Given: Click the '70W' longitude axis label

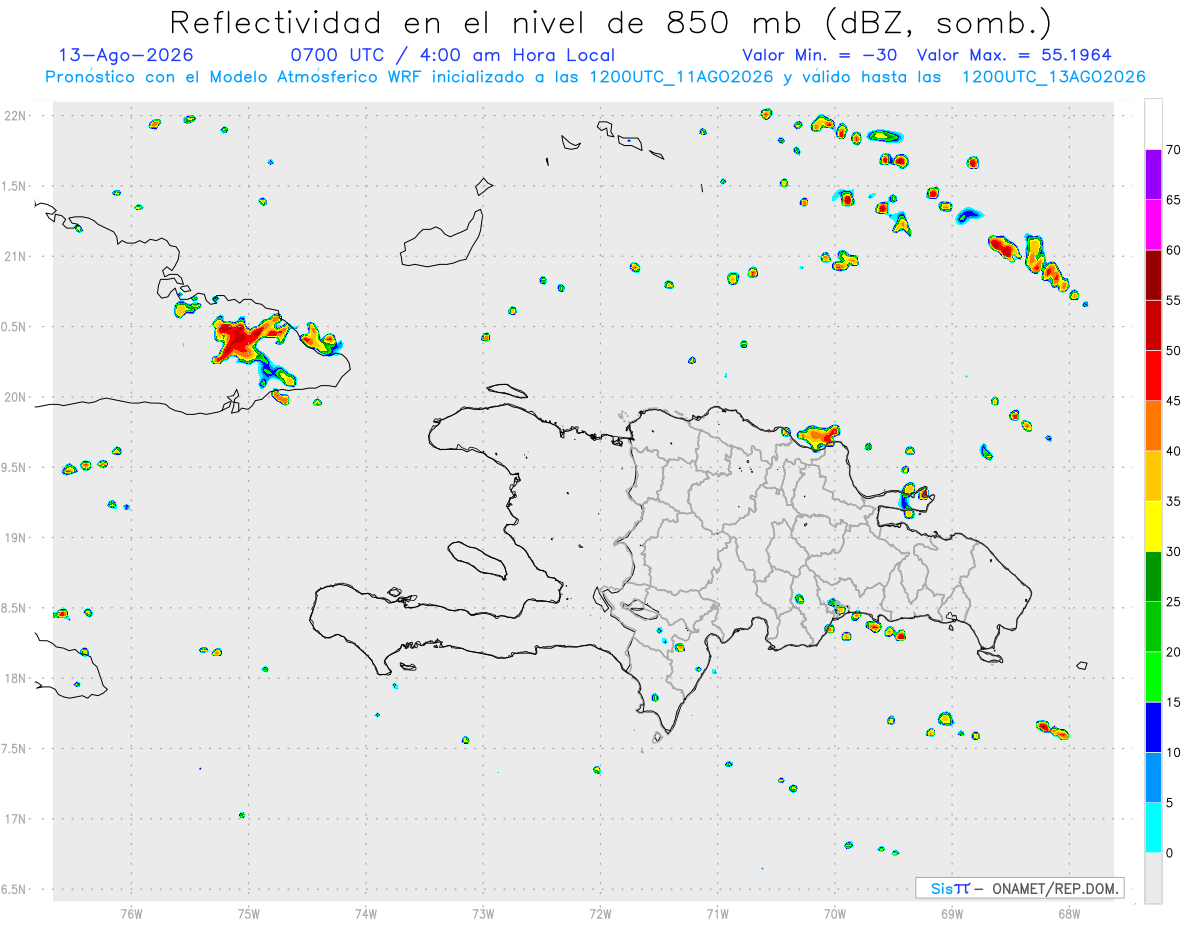Looking at the screenshot, I should [x=835, y=913].
